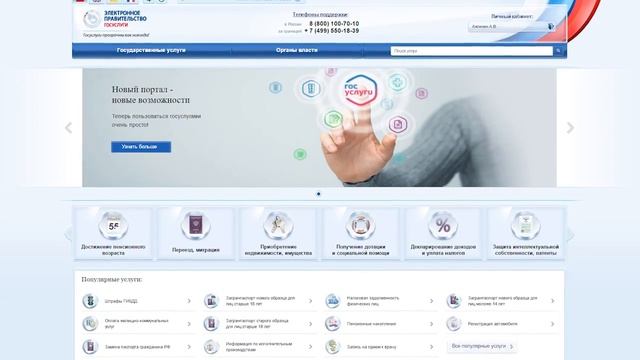Viewport: 640px width, 360px height.
Task: Open the Штрафы ГИБДД service link
Action: click(121, 301)
